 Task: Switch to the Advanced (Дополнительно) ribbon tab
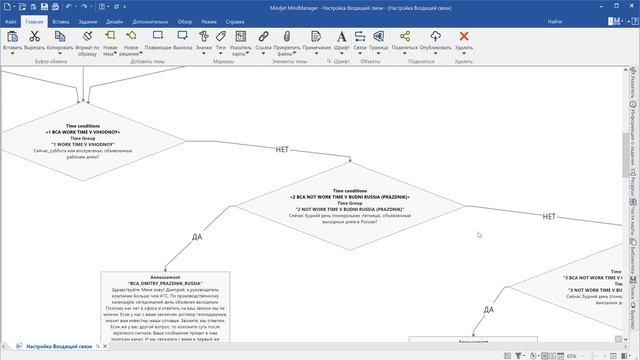click(150, 22)
